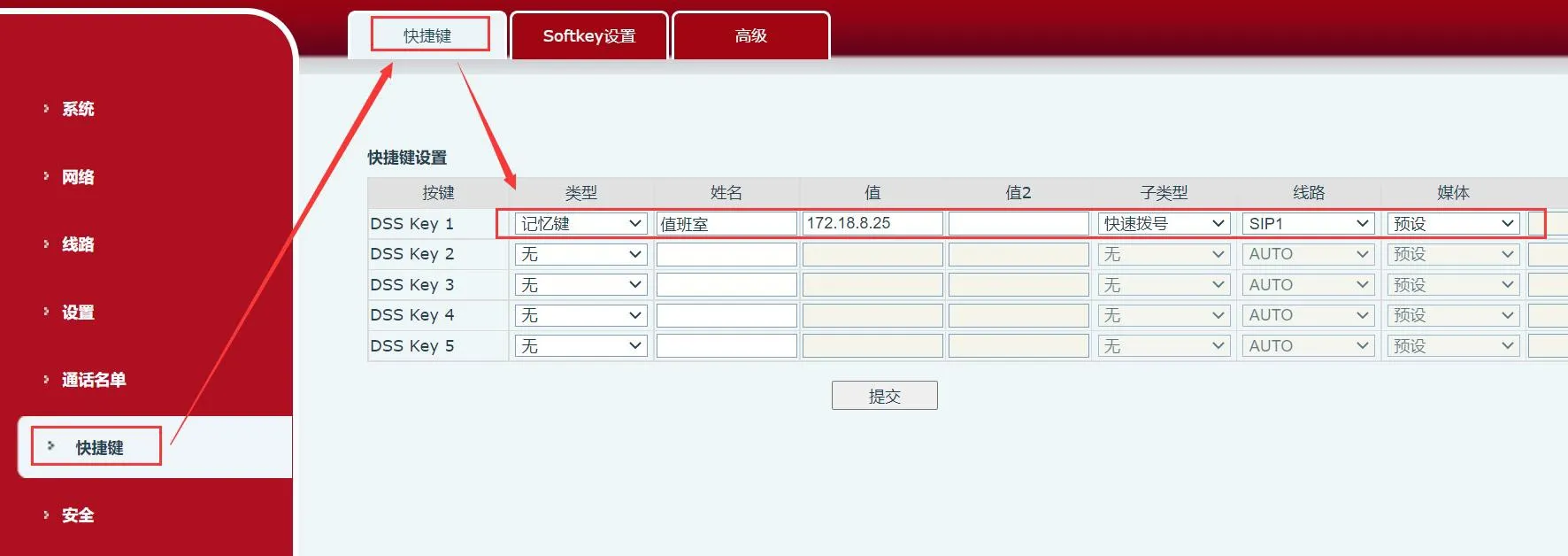This screenshot has height=556, width=1568.
Task: Click the 提交 button
Action: [884, 396]
